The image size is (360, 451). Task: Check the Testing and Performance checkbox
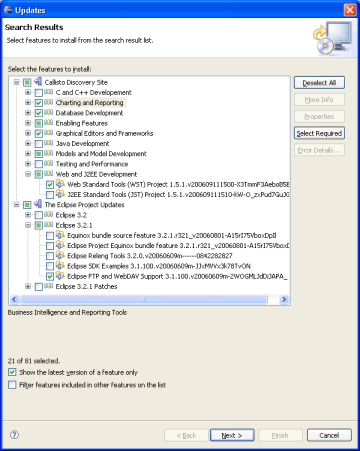coord(39,164)
